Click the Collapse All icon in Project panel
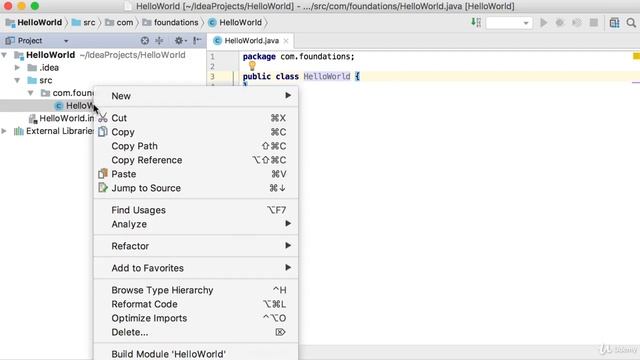 coord(159,40)
